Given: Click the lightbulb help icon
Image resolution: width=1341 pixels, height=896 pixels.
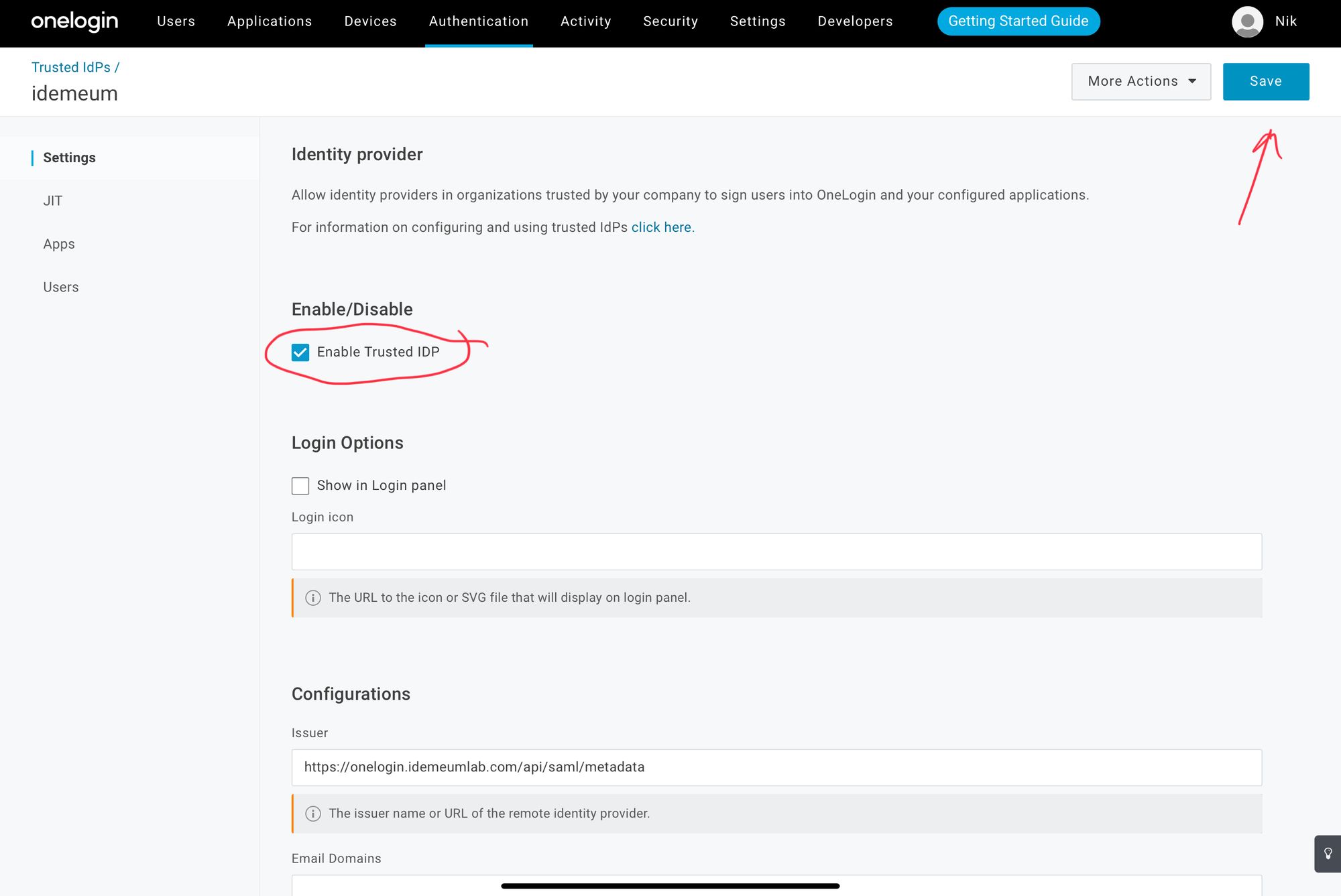Looking at the screenshot, I should 1328,853.
